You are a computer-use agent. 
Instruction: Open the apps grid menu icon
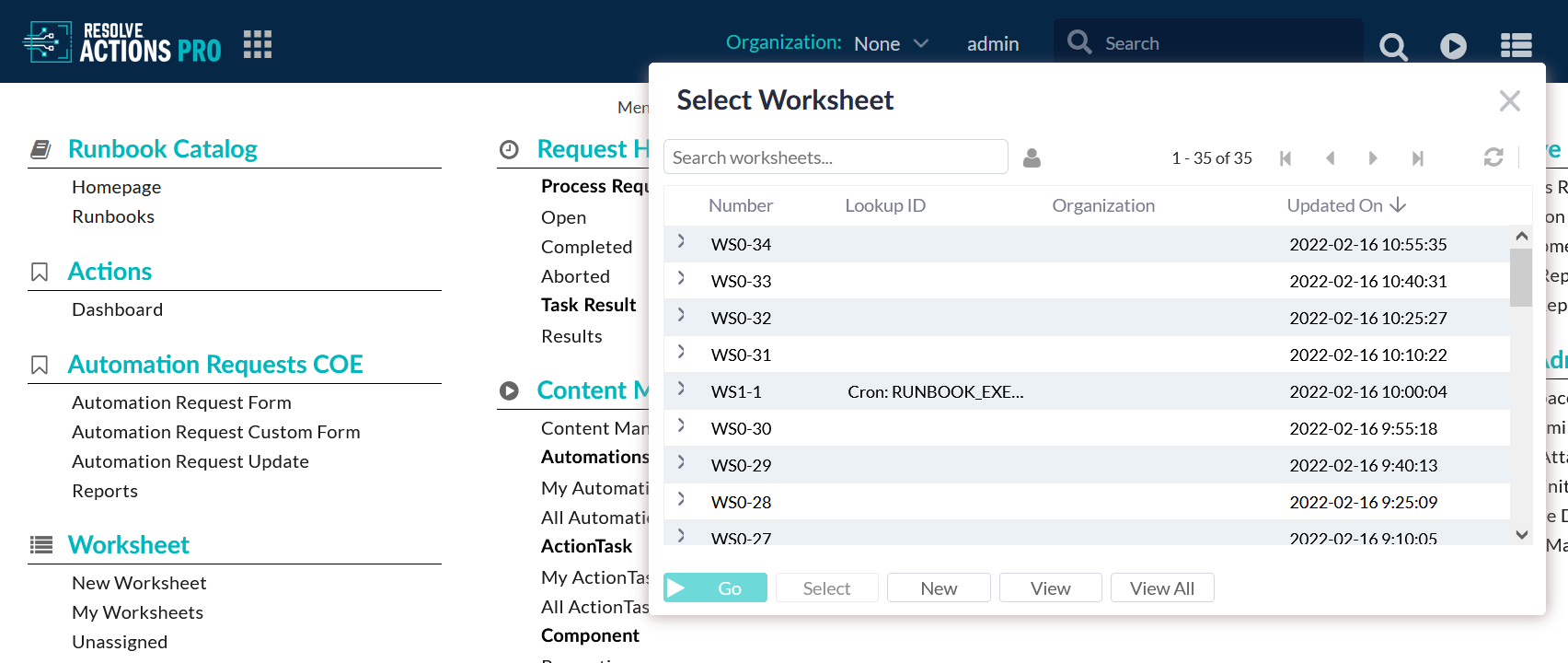pyautogui.click(x=258, y=44)
